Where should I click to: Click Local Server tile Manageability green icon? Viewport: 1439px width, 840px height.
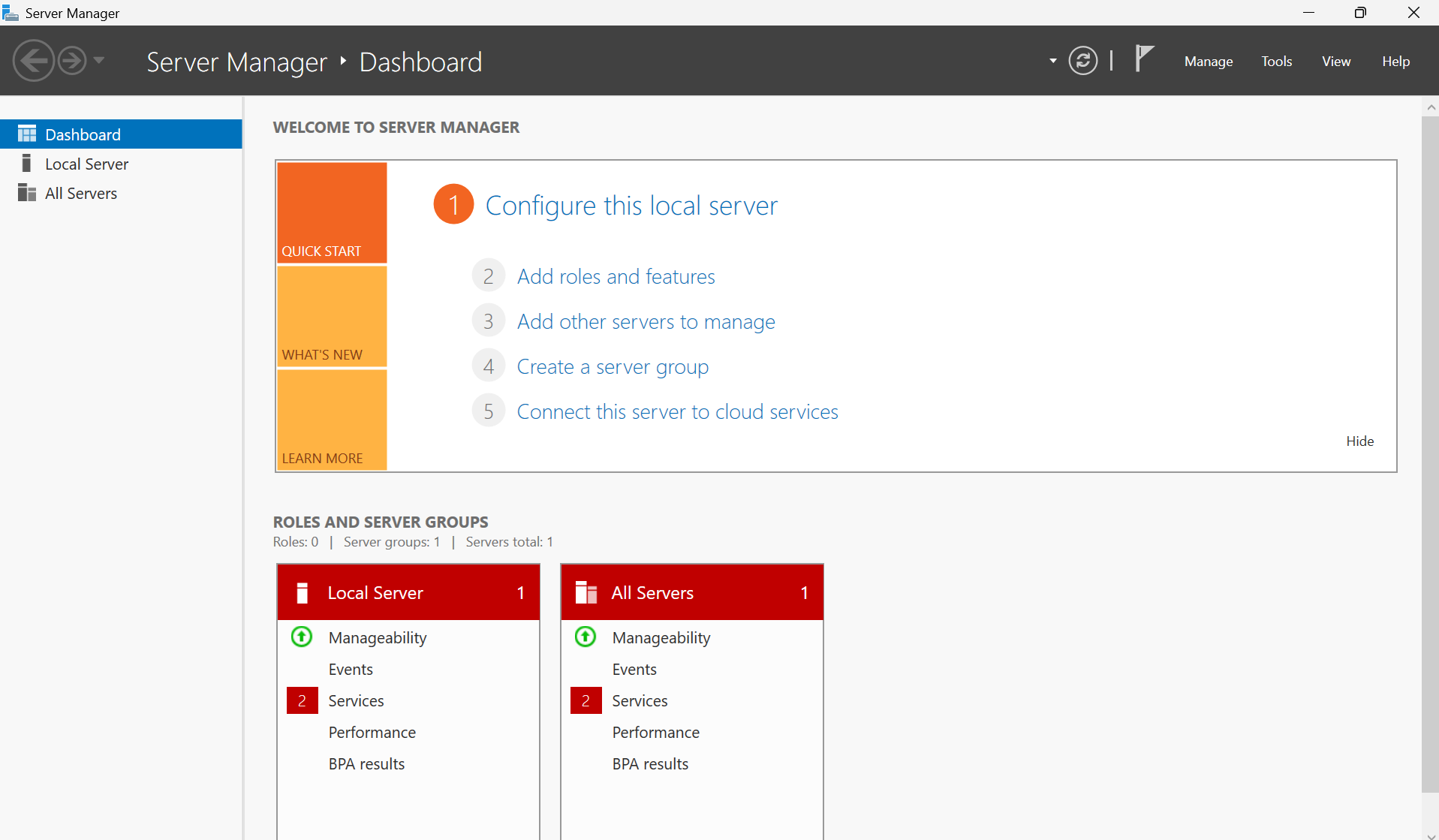[x=302, y=637]
